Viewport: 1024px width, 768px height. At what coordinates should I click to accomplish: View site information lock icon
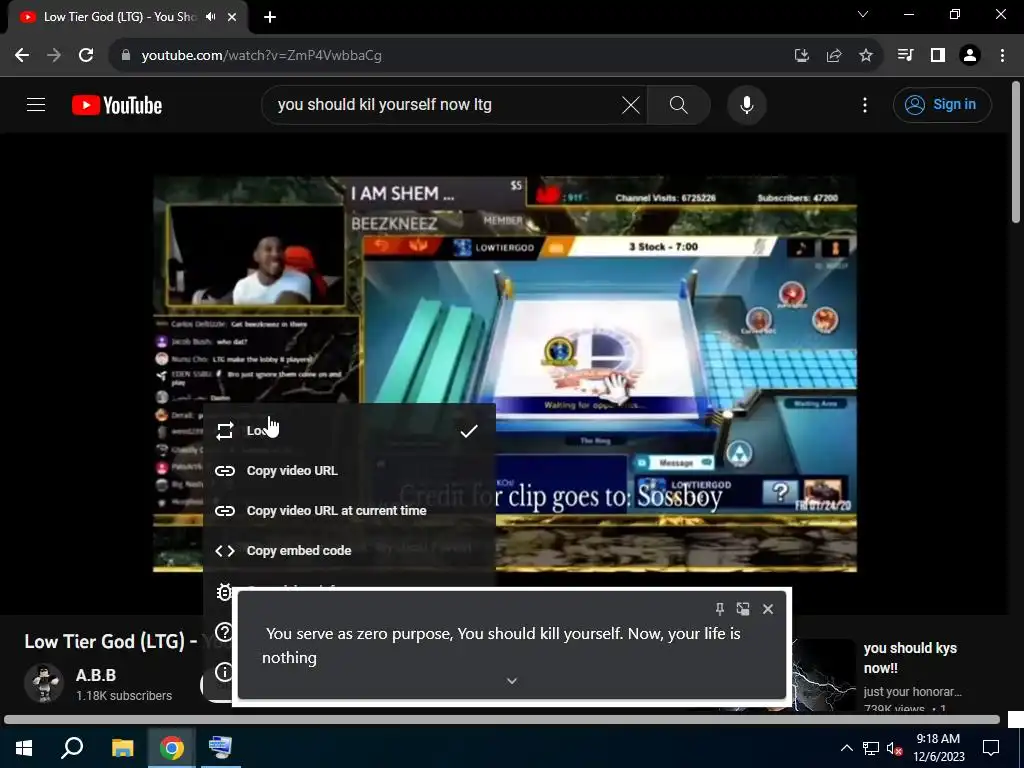[126, 56]
